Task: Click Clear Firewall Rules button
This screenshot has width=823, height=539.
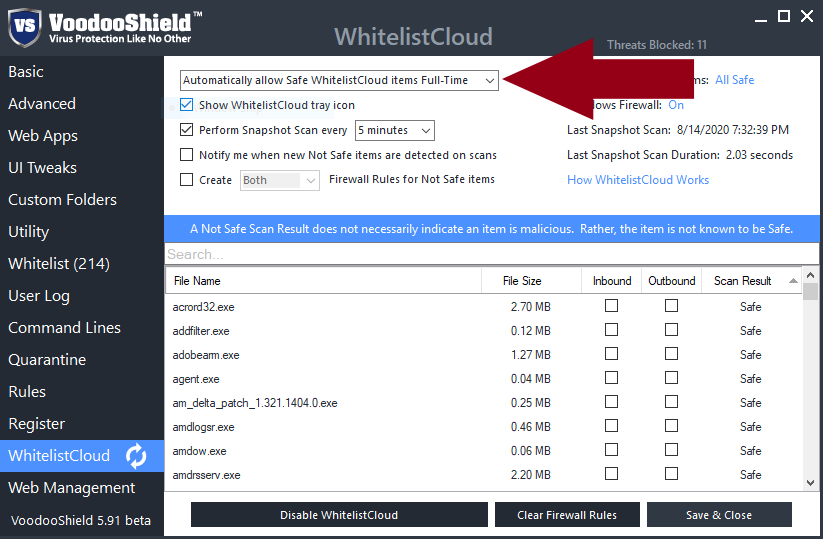Action: tap(567, 515)
